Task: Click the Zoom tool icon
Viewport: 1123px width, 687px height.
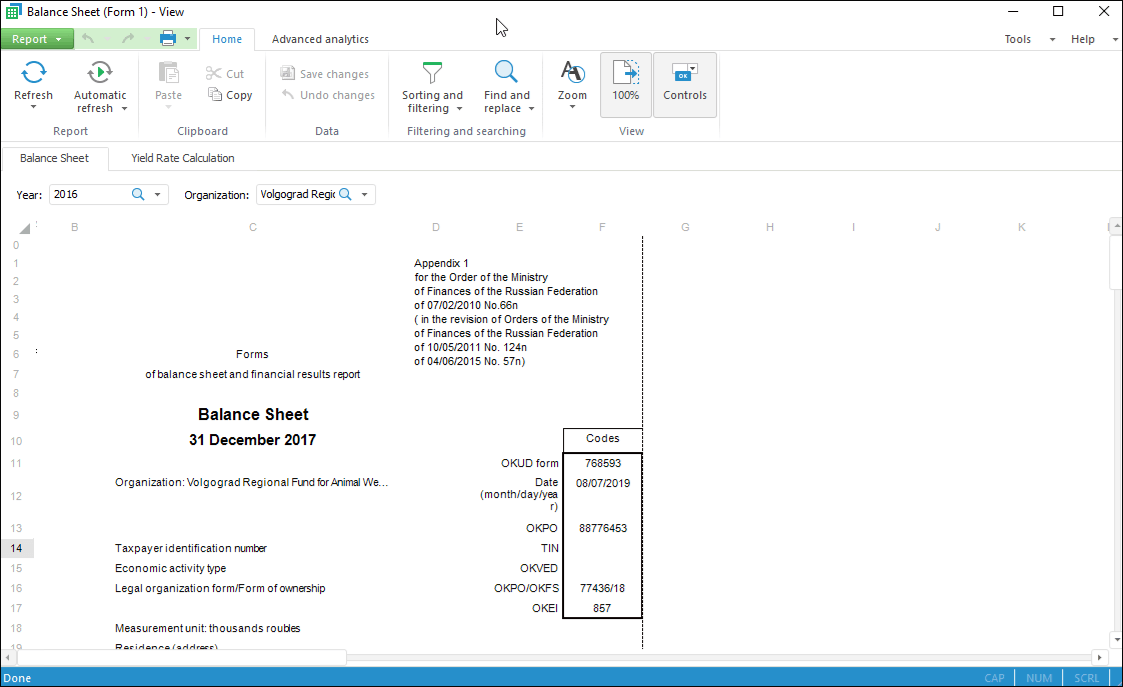Action: pyautogui.click(x=572, y=73)
